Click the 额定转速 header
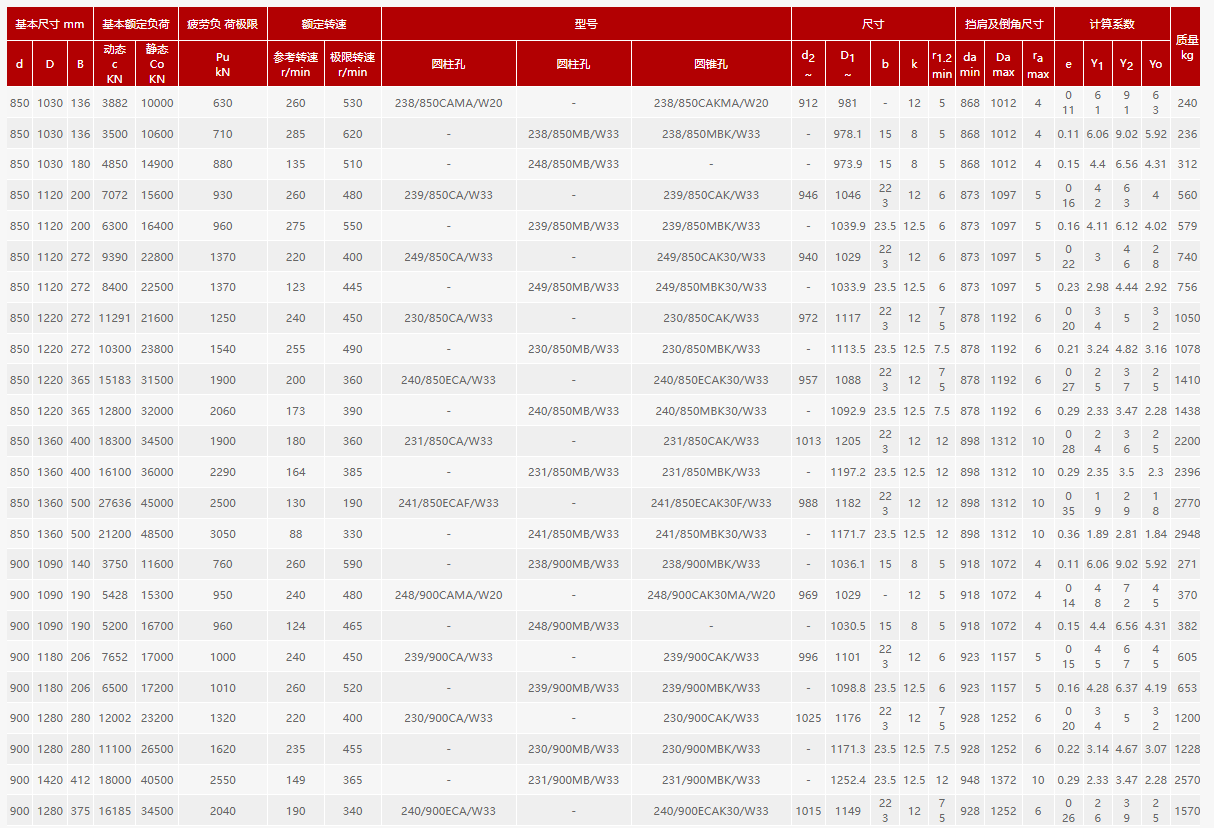The height and width of the screenshot is (828, 1214). pos(324,23)
